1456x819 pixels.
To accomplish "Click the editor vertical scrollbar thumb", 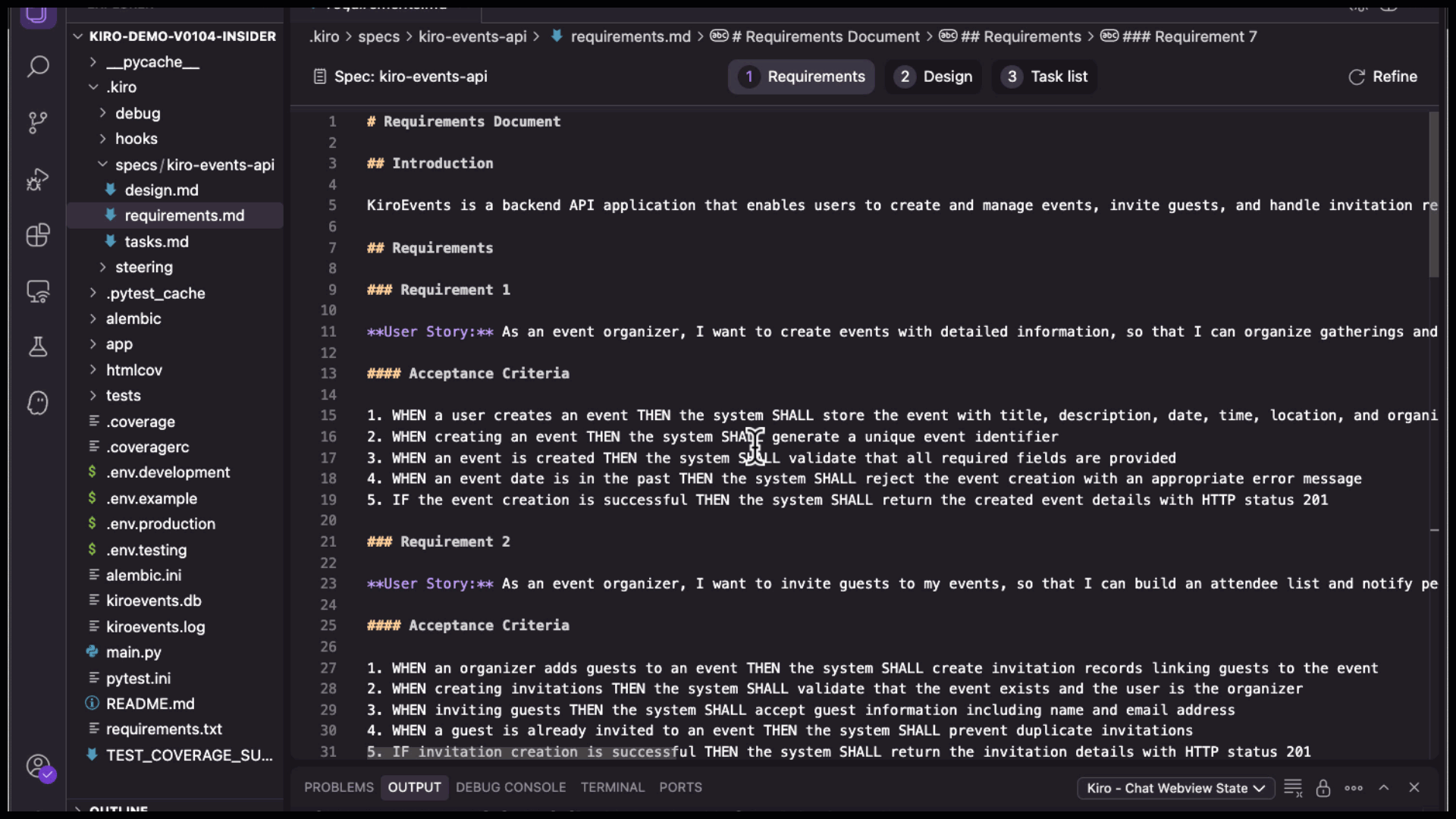I will tap(1433, 195).
